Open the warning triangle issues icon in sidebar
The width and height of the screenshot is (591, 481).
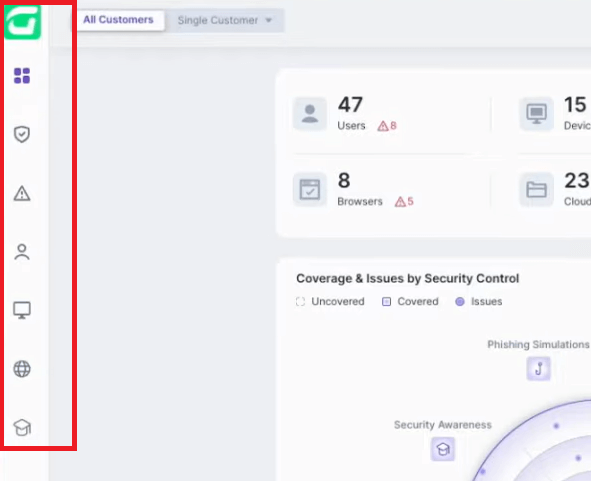click(22, 193)
